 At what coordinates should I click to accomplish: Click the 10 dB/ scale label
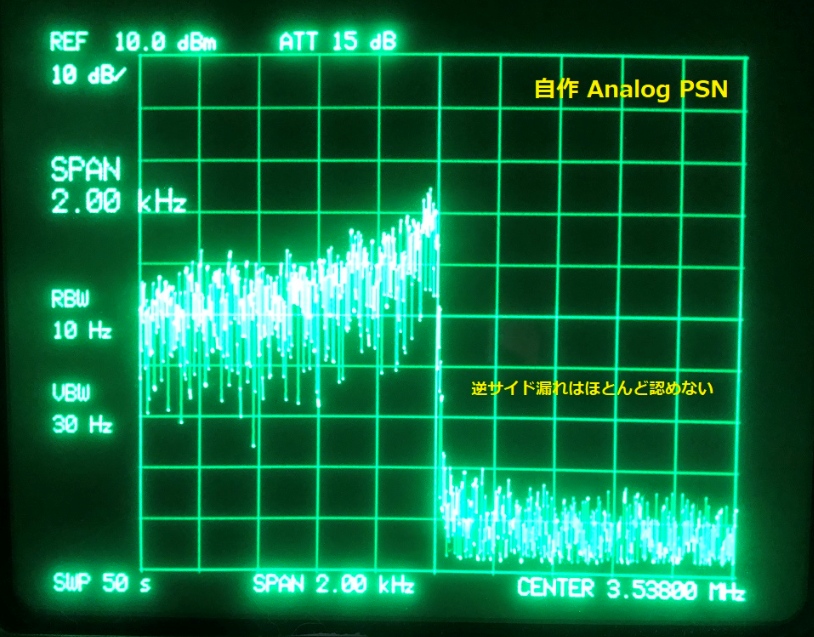pyautogui.click(x=88, y=76)
